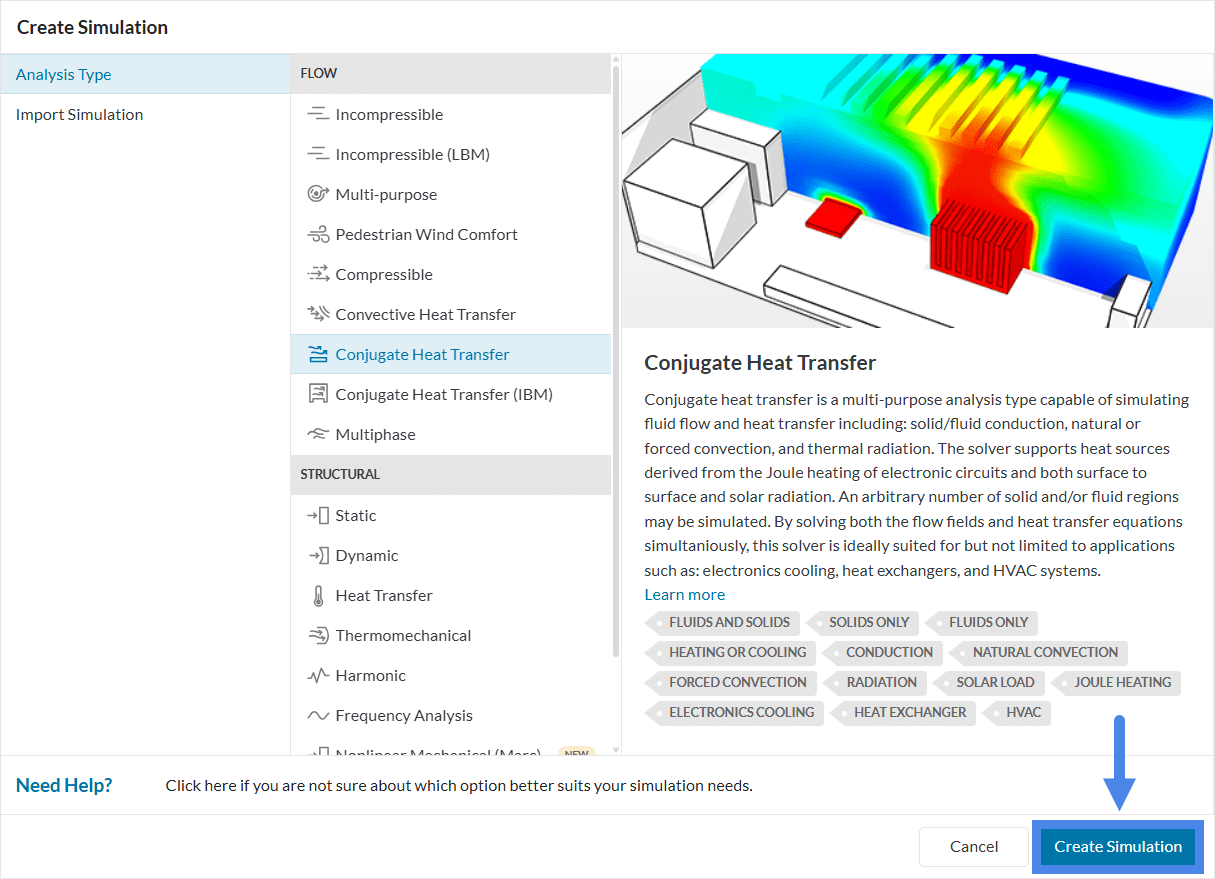Select the Compressible flow icon
Screen dimensions: 1215x879
click(x=318, y=274)
